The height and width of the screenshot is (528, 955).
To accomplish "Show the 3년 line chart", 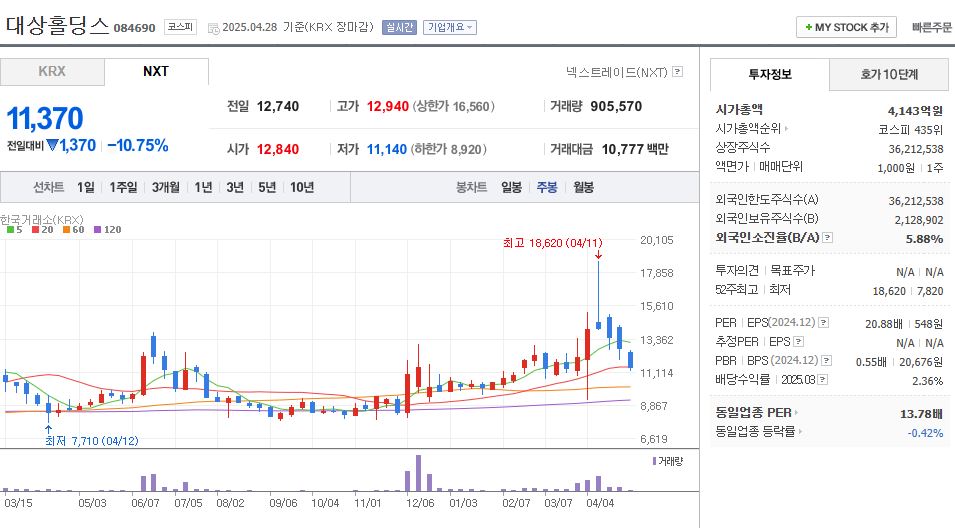I will click(x=234, y=188).
